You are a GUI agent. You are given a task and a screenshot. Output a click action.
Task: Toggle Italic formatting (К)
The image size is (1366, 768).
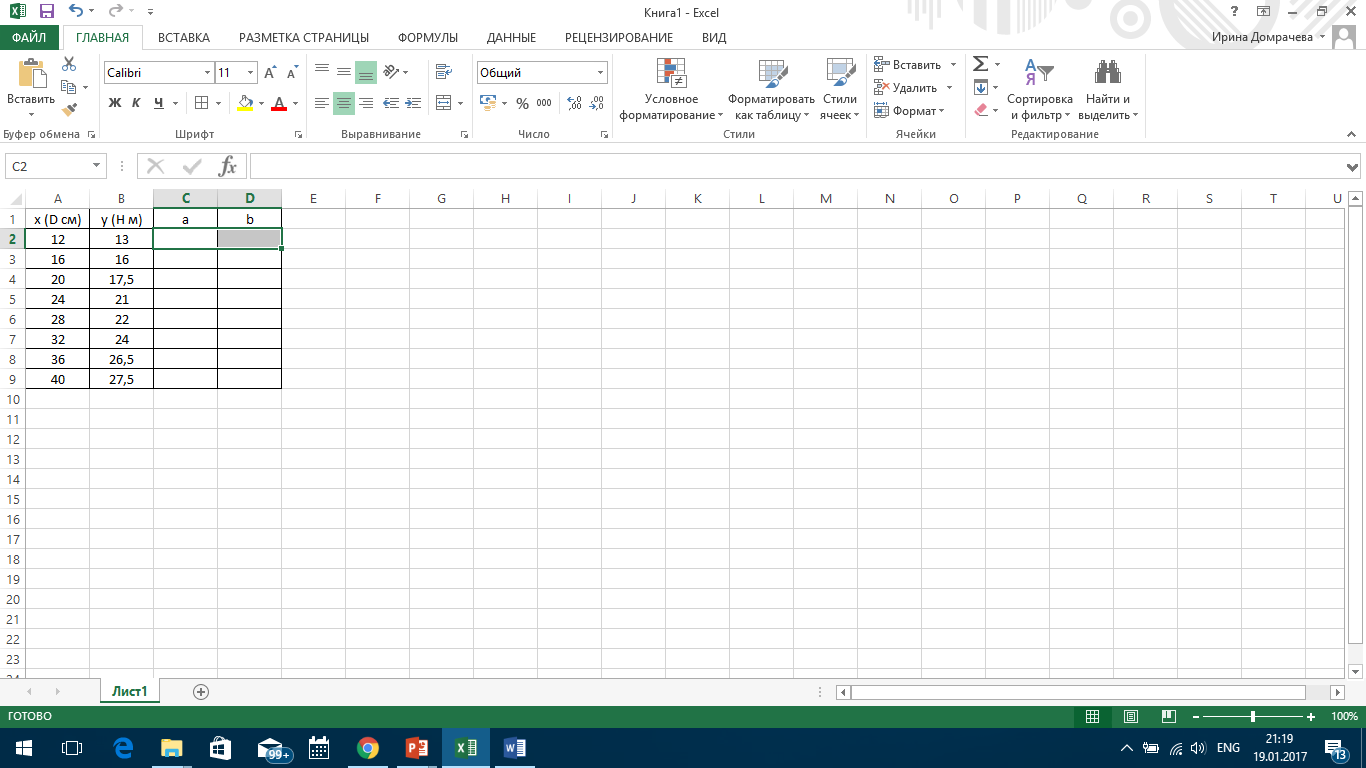point(136,103)
